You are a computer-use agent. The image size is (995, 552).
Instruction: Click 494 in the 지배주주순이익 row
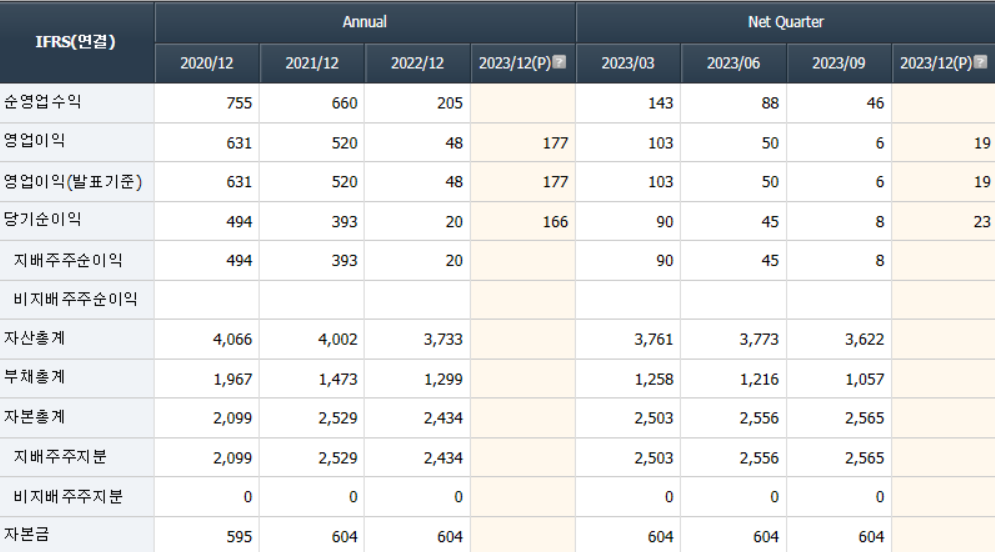239,261
